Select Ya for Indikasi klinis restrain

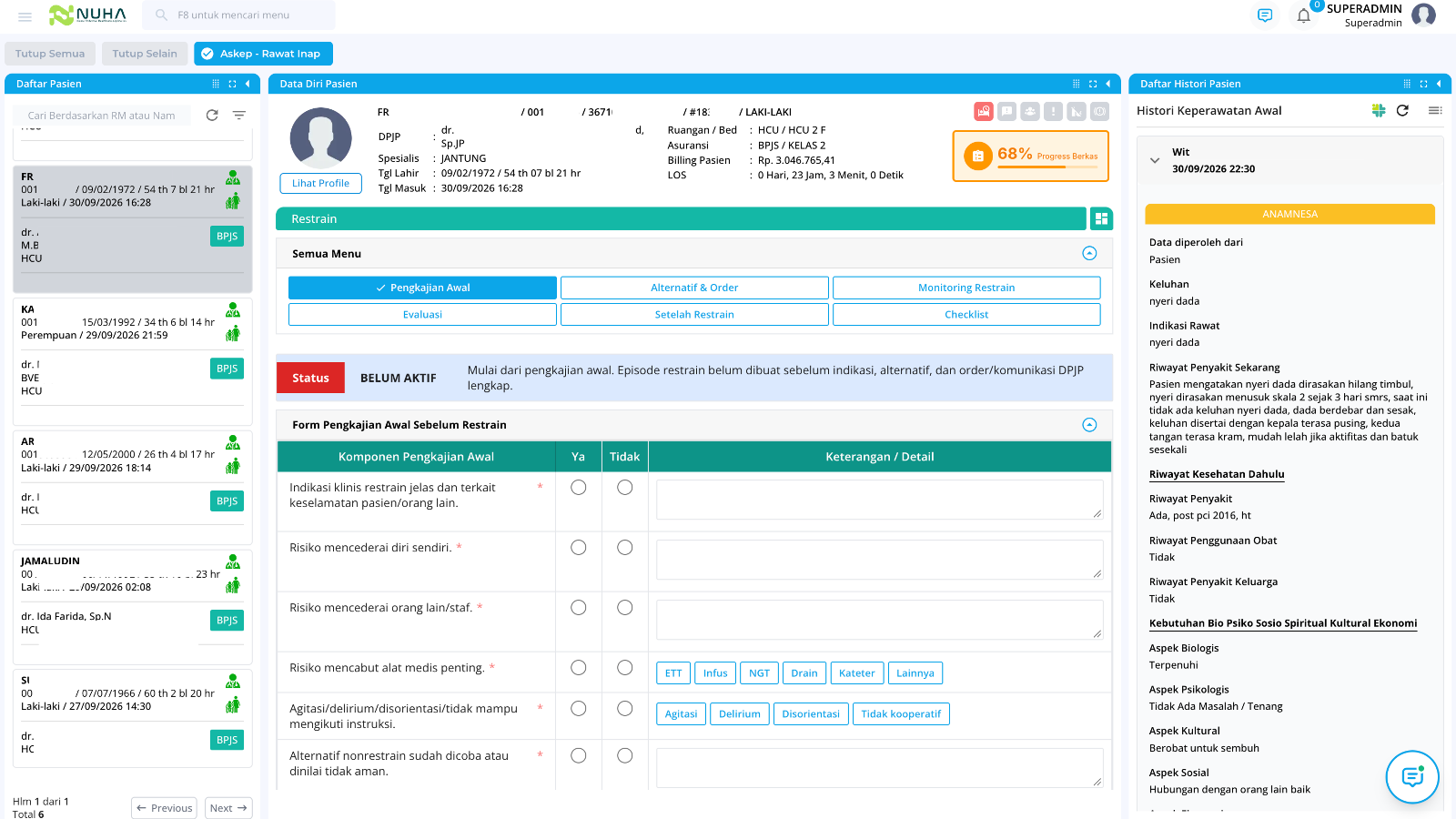[578, 488]
